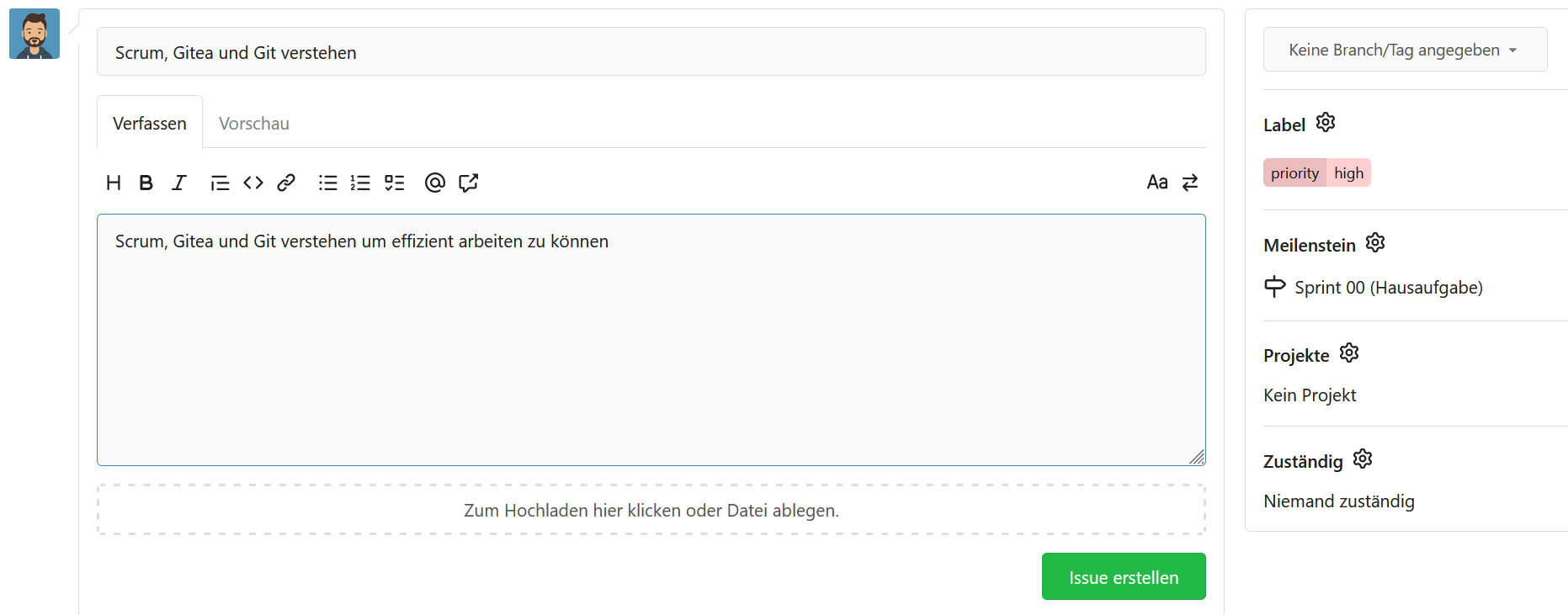Switch editor mode with the arrows icon
1568x615 pixels.
pyautogui.click(x=1190, y=183)
